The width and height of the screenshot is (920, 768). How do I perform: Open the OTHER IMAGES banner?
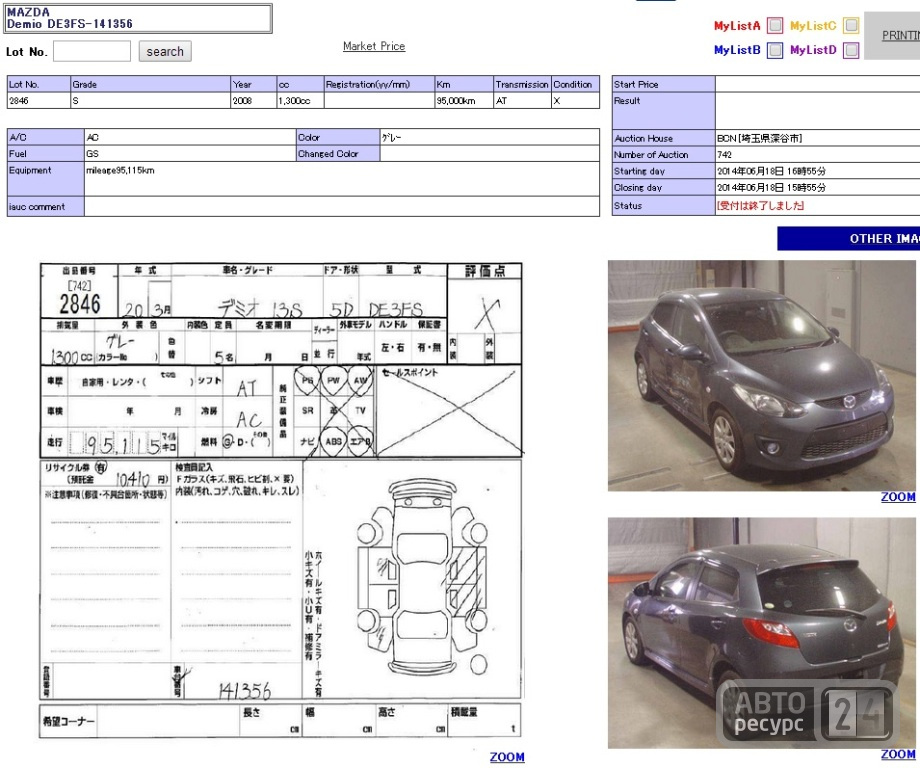tap(848, 239)
